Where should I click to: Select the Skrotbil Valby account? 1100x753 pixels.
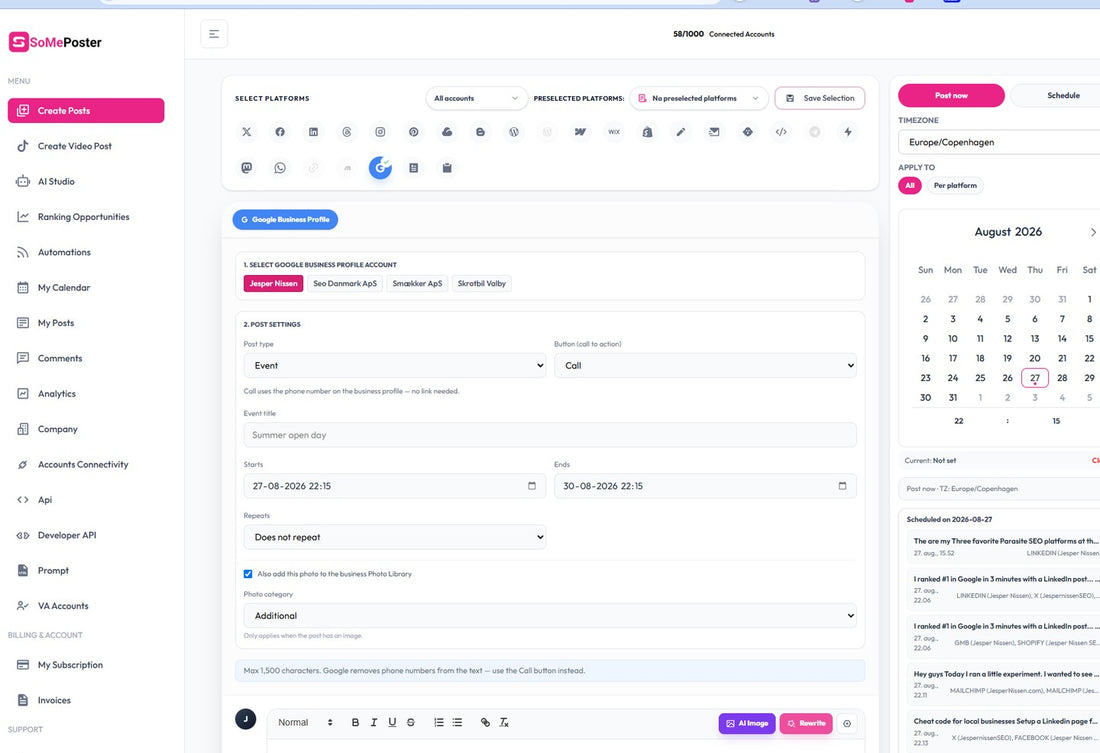point(481,284)
